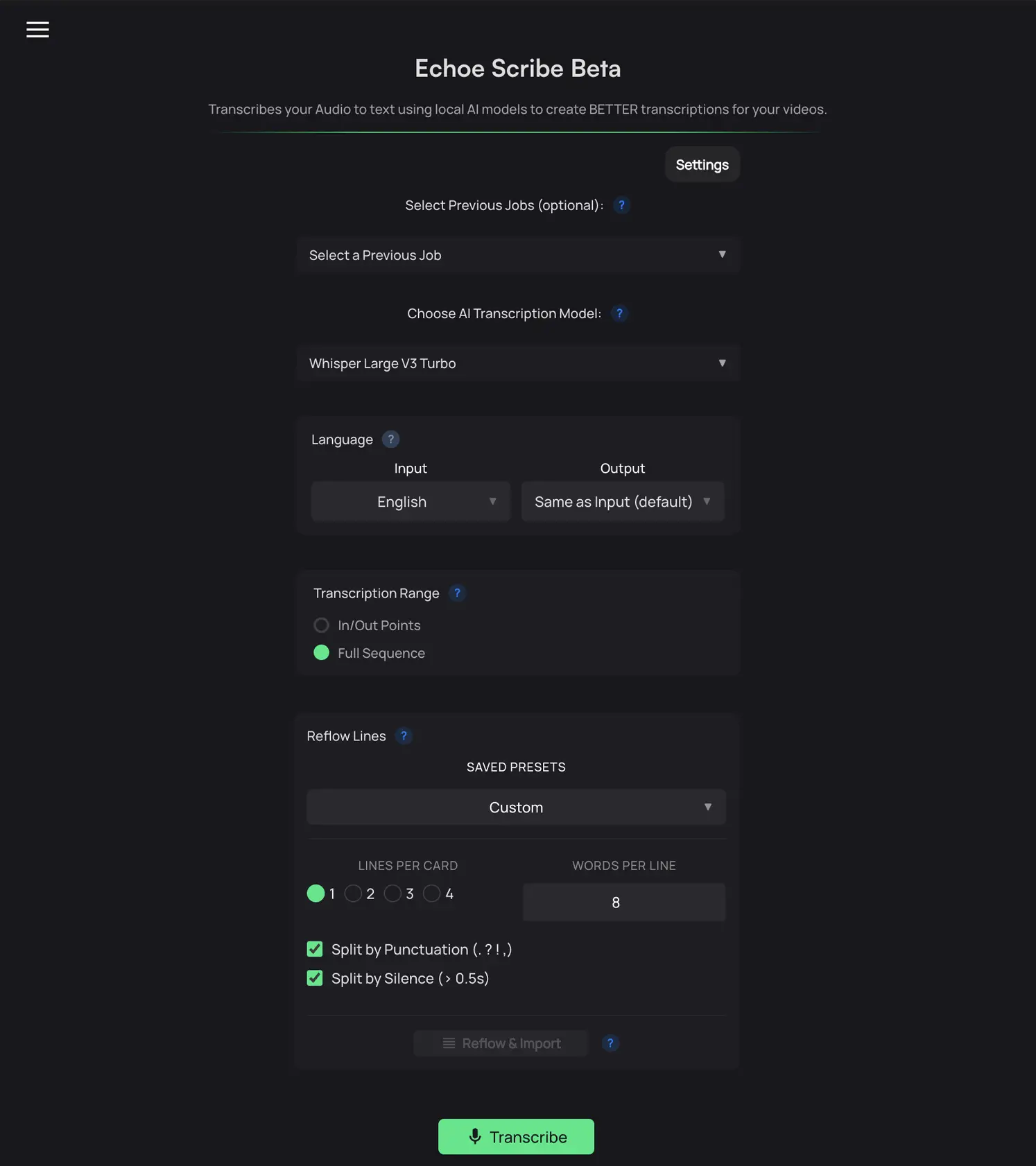
Task: Expand the Same as Input output dropdown
Action: (623, 502)
